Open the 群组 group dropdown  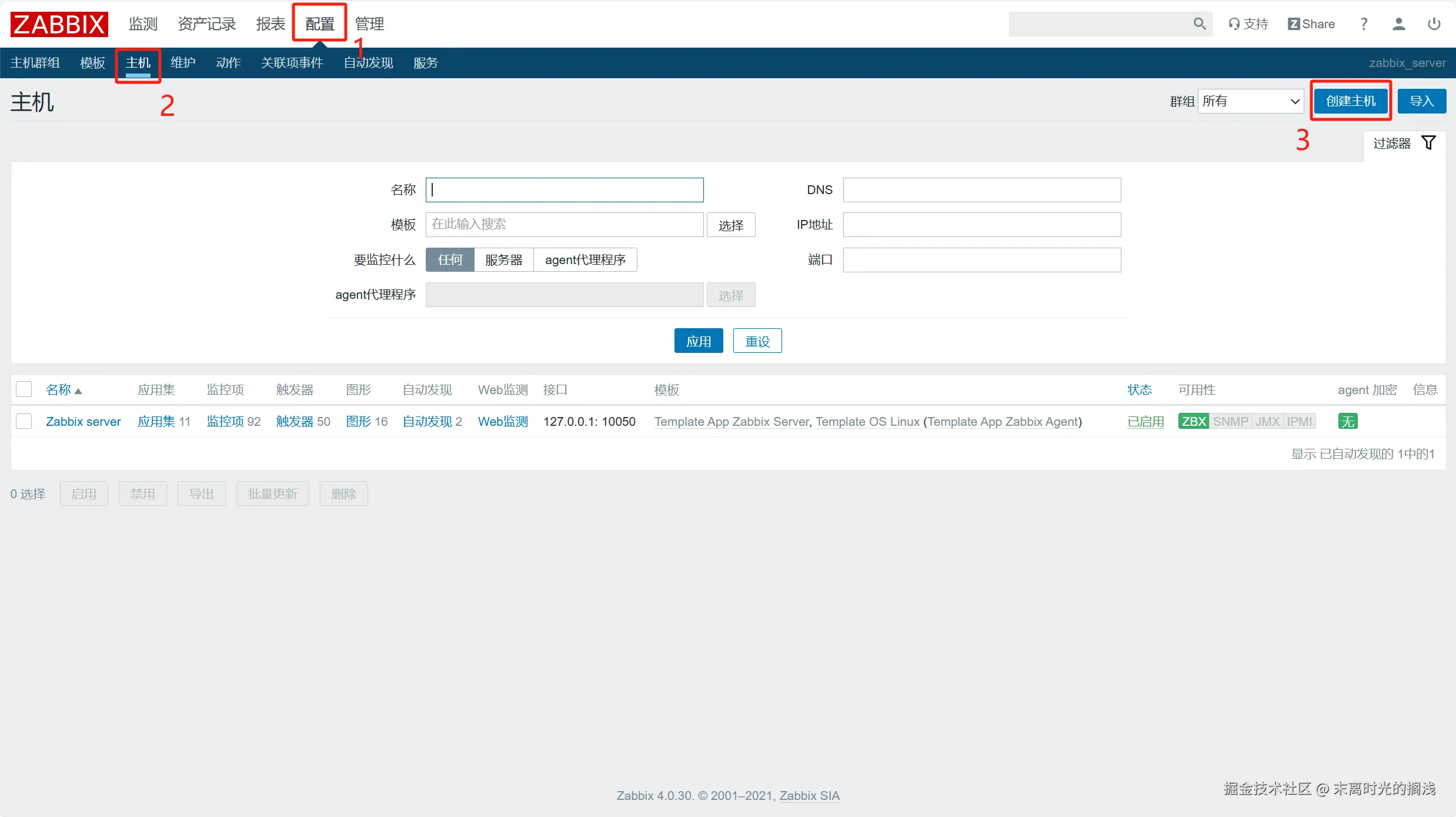click(x=1250, y=101)
